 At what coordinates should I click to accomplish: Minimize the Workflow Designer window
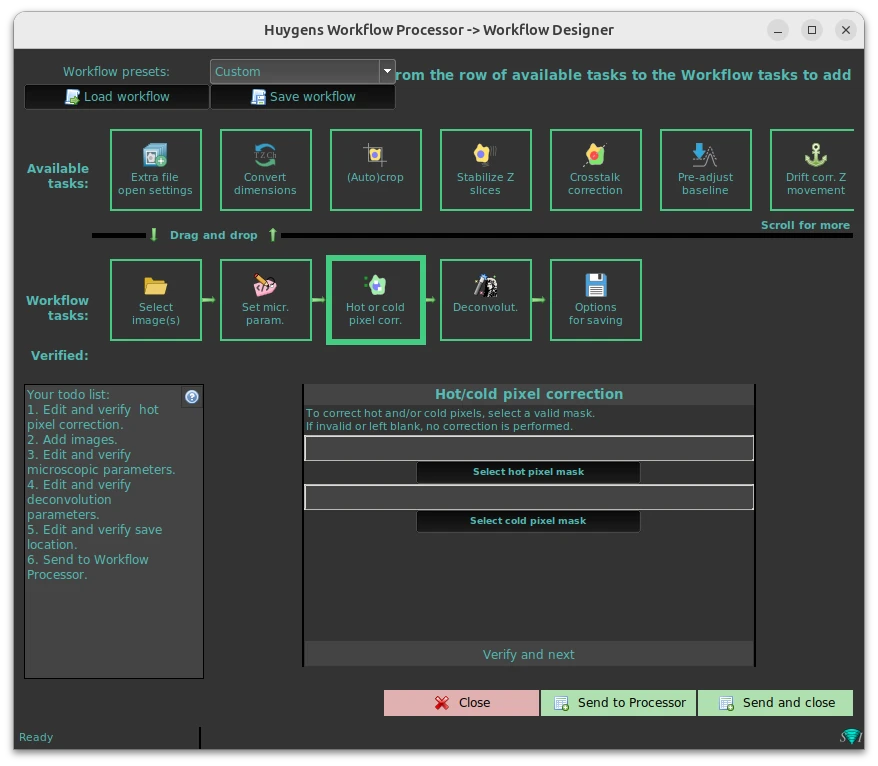pyautogui.click(x=778, y=30)
